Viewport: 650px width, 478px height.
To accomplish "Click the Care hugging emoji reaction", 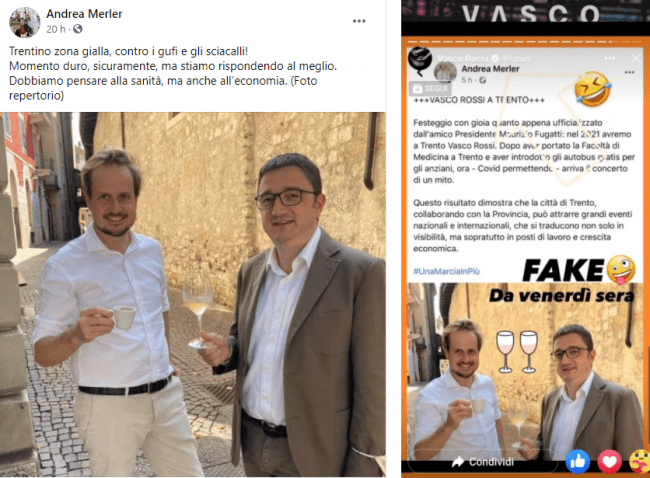I will click(x=639, y=461).
